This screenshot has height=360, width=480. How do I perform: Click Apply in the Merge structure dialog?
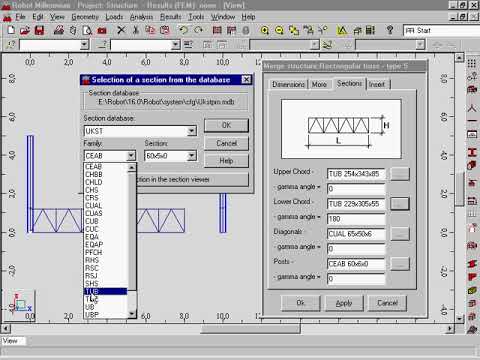tap(344, 303)
